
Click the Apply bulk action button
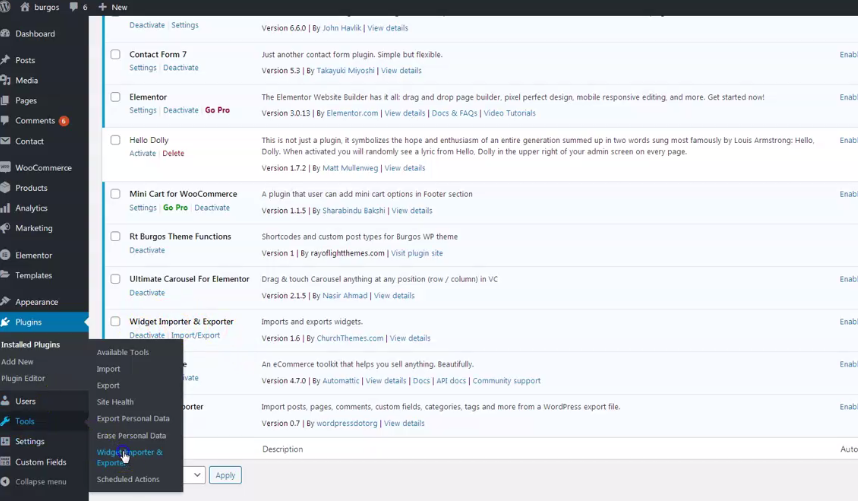coord(225,475)
